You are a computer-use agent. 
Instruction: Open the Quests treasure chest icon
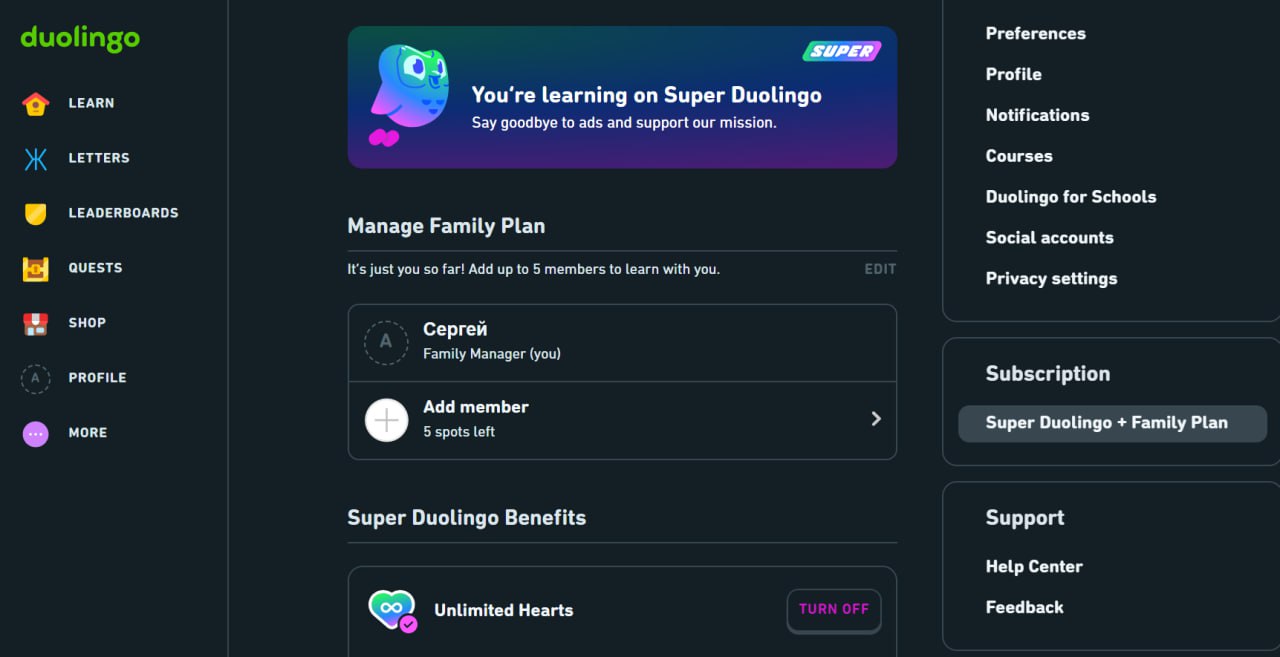[36, 269]
